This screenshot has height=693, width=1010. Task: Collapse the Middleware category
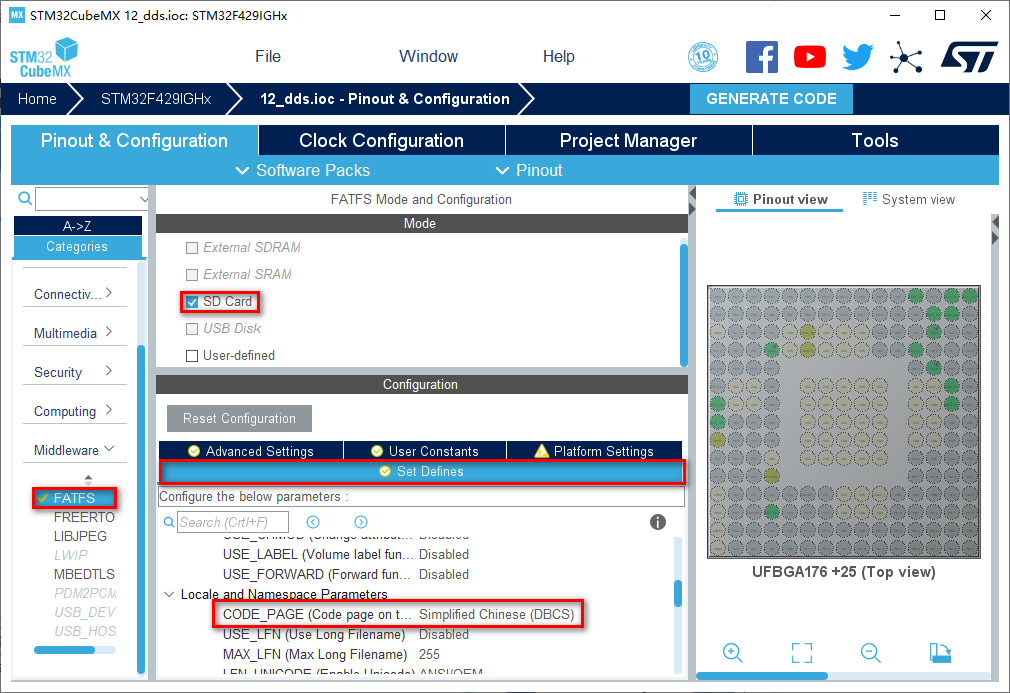coord(73,450)
